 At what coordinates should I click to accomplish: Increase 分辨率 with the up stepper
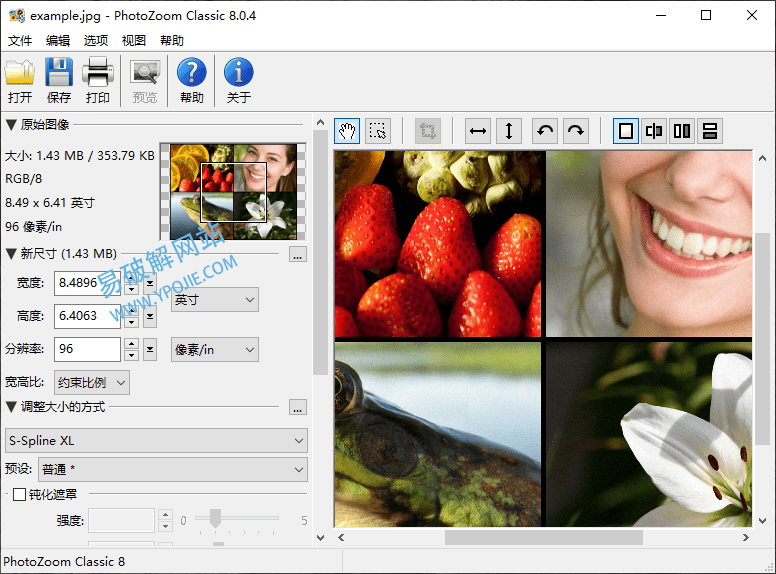point(131,344)
